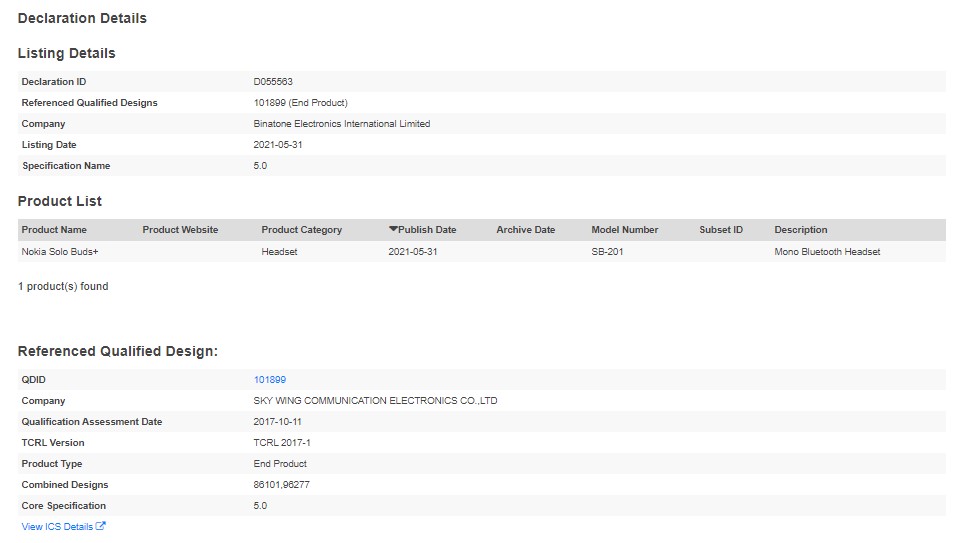Select Listing Date value 2021-05-31
The height and width of the screenshot is (543, 954).
(x=278, y=145)
